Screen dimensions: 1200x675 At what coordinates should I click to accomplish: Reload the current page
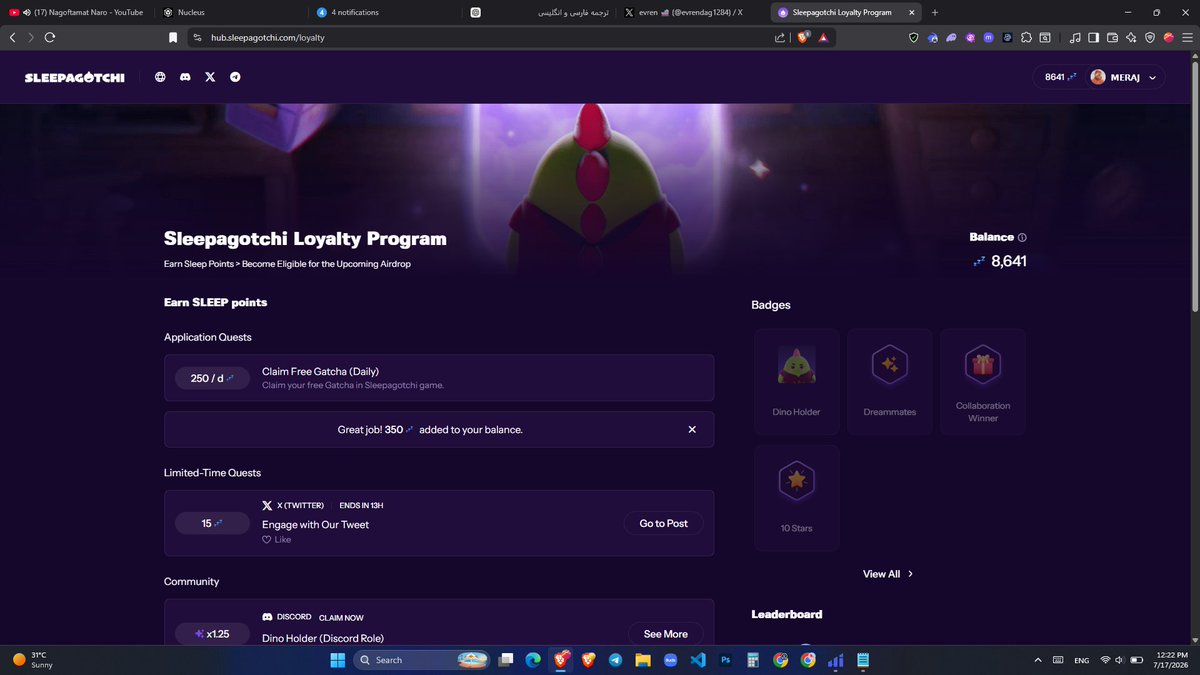point(49,37)
